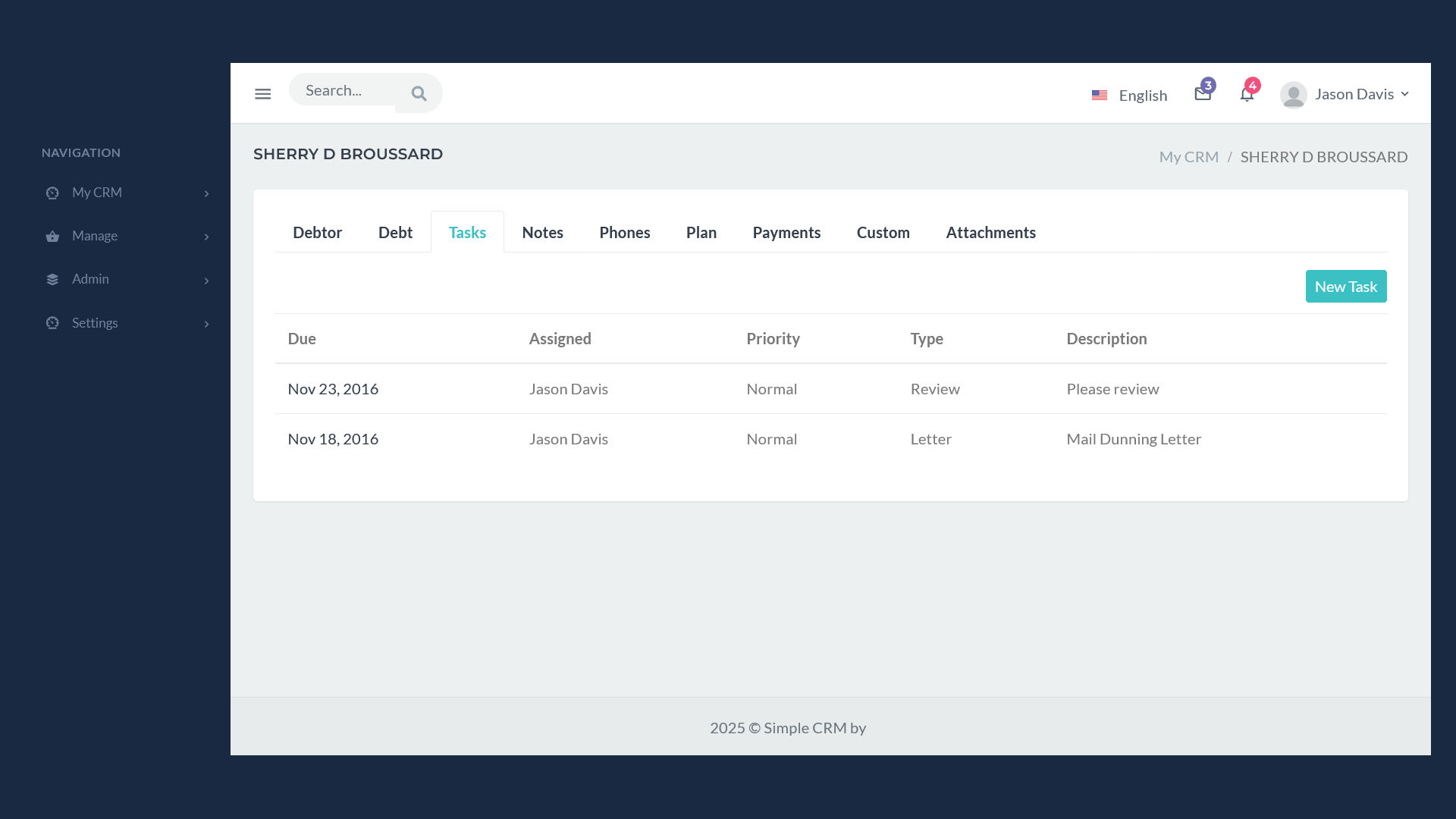1456x819 pixels.
Task: Select the Mail Dunning Letter task
Action: (1133, 439)
